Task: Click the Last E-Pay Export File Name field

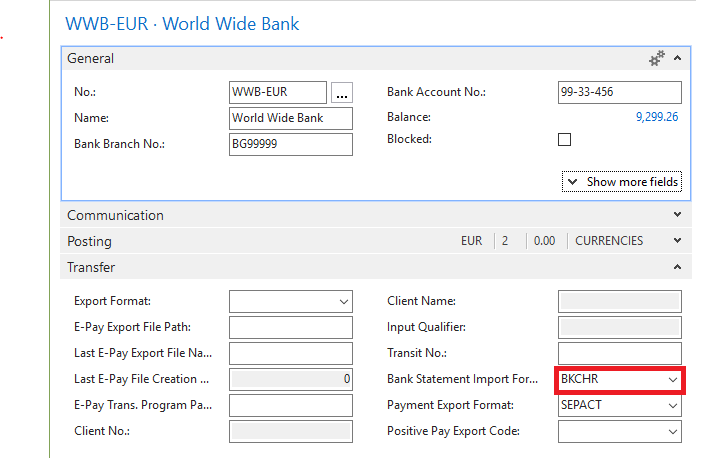Action: tap(290, 353)
